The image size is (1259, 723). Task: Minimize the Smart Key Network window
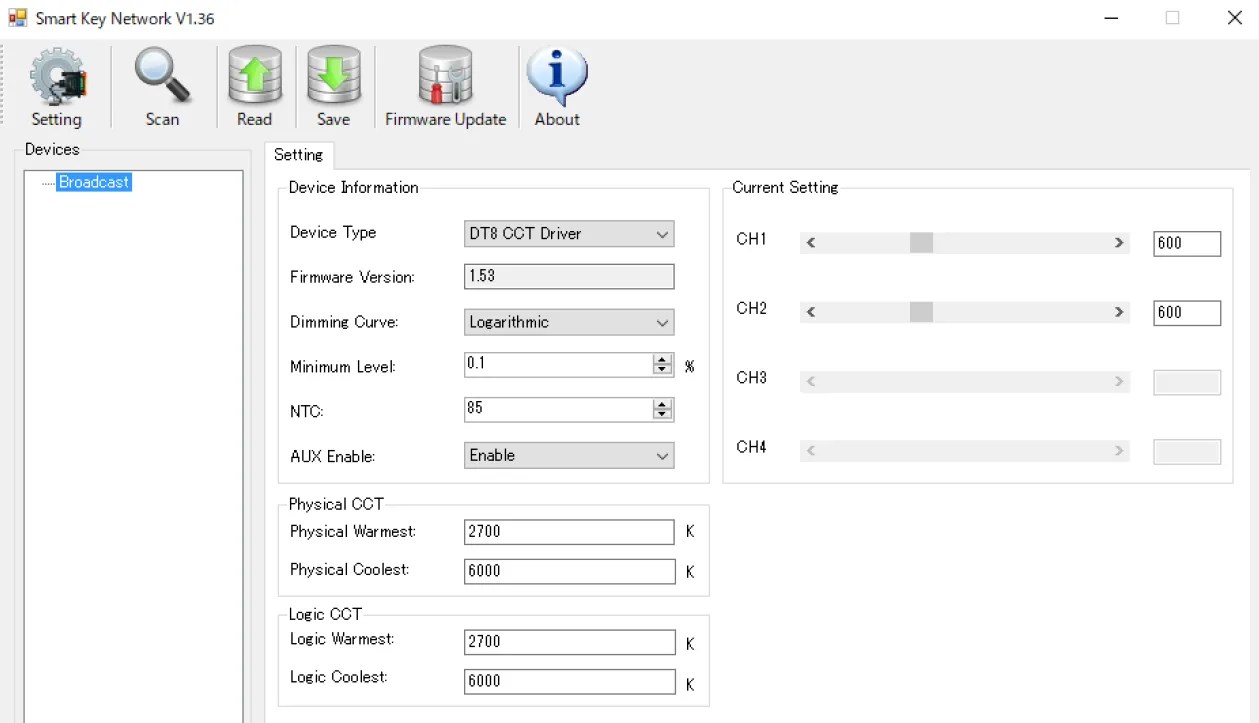(x=1110, y=18)
